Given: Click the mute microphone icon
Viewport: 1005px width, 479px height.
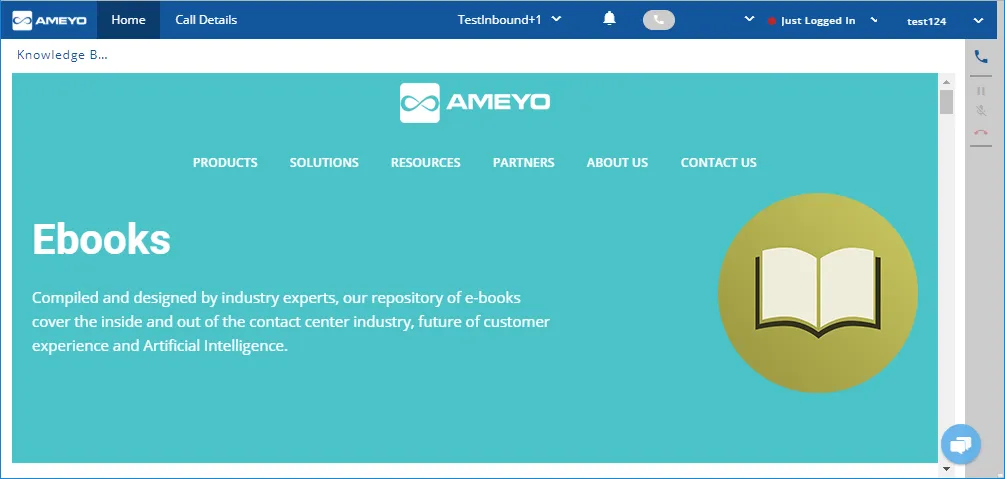Looking at the screenshot, I should click(x=981, y=110).
